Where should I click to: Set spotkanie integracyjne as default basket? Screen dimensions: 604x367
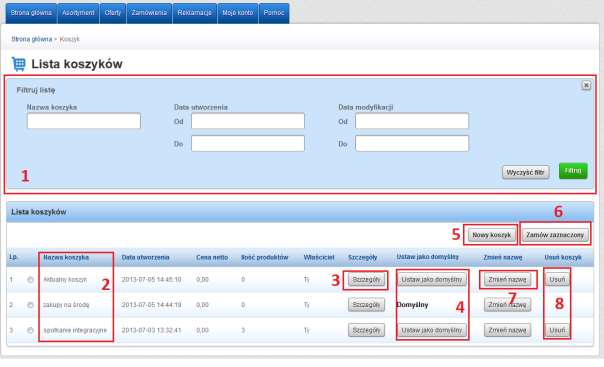[x=432, y=330]
